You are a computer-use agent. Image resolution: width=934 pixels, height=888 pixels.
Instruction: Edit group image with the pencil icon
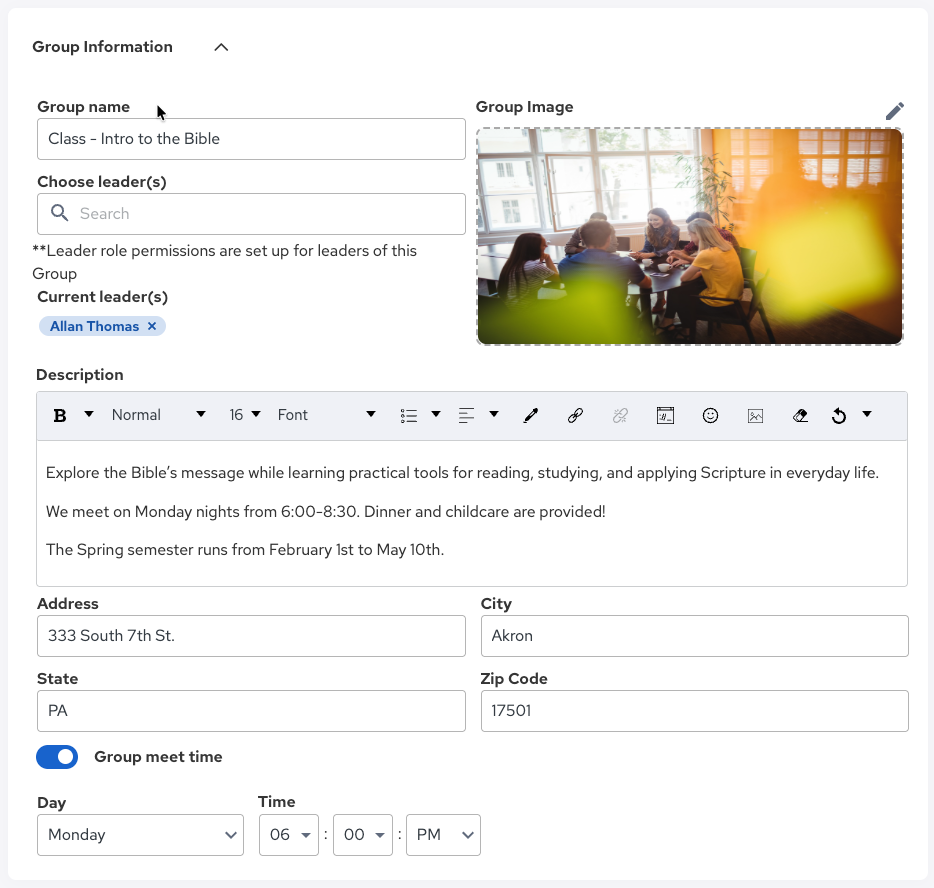(894, 111)
